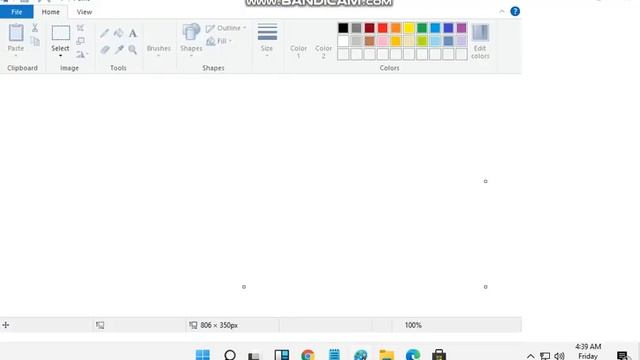Click the Resize icon in Image group
Screen dimensions: 640x360
click(80, 41)
